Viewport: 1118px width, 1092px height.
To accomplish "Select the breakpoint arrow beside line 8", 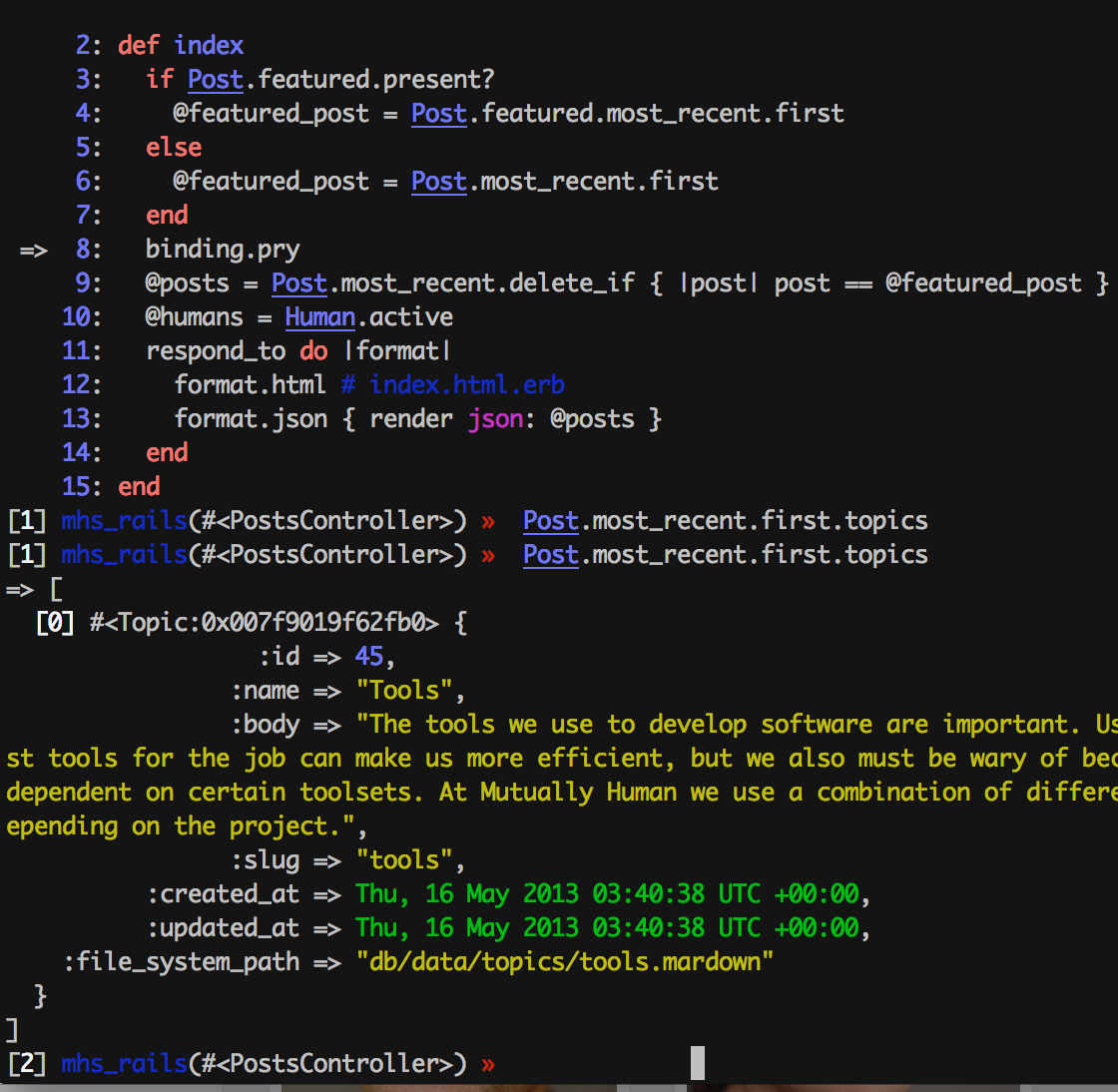I will click(x=33, y=249).
